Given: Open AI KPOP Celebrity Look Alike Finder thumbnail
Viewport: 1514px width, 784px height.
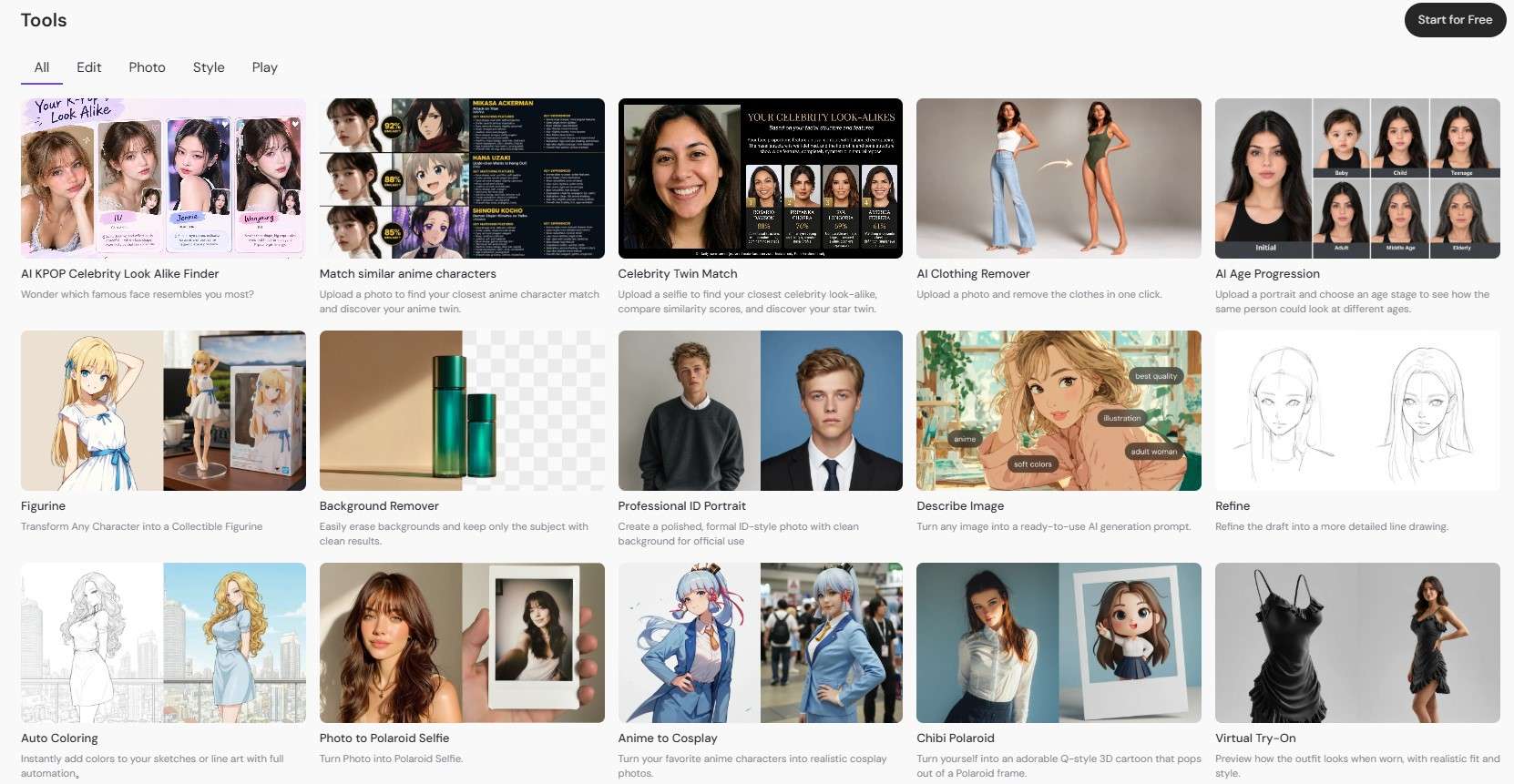Looking at the screenshot, I should point(163,178).
